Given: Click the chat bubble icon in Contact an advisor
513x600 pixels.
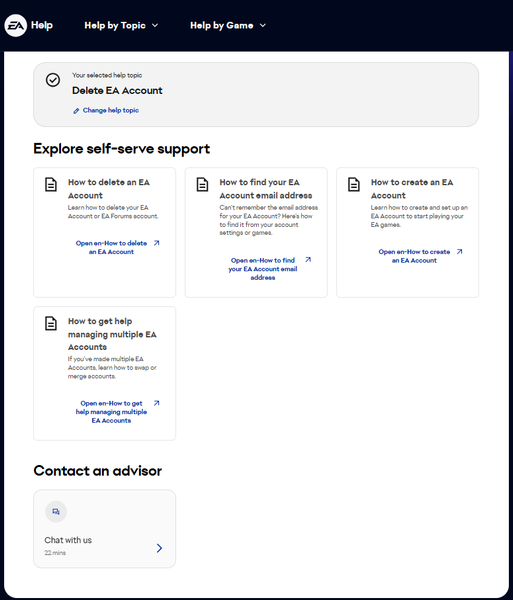Looking at the screenshot, I should point(56,512).
